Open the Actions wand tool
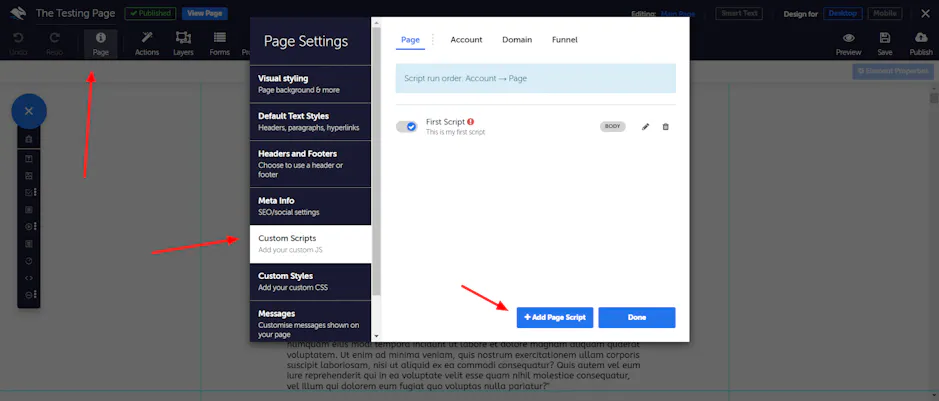The image size is (939, 401). pos(147,38)
